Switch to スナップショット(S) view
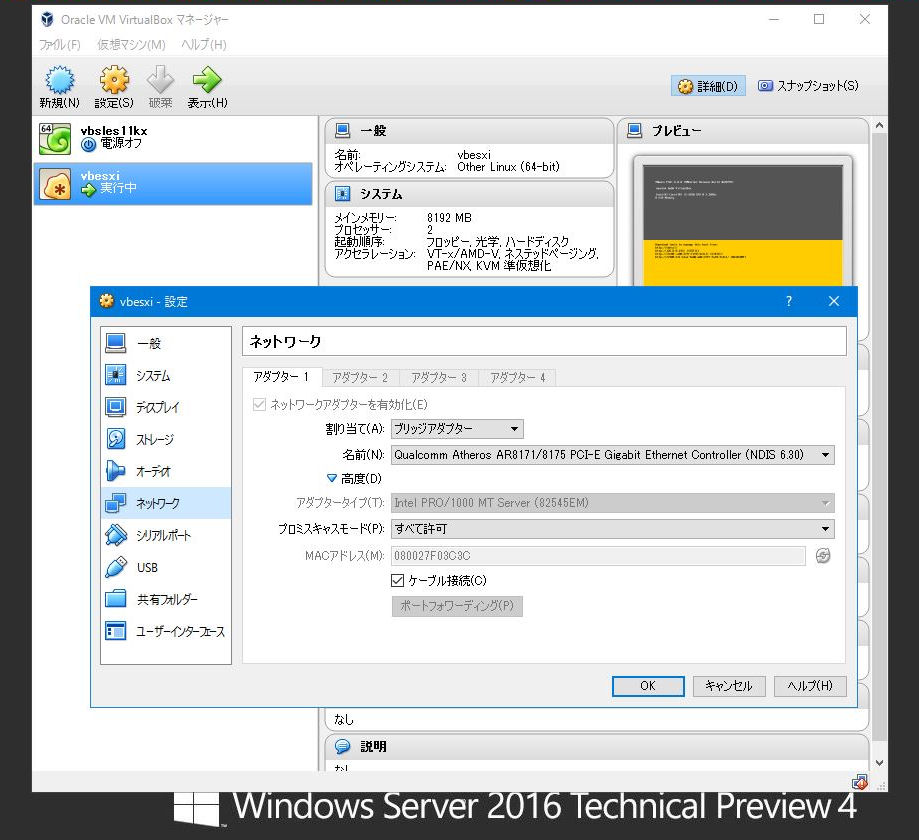This screenshot has height=840, width=919. 808,86
